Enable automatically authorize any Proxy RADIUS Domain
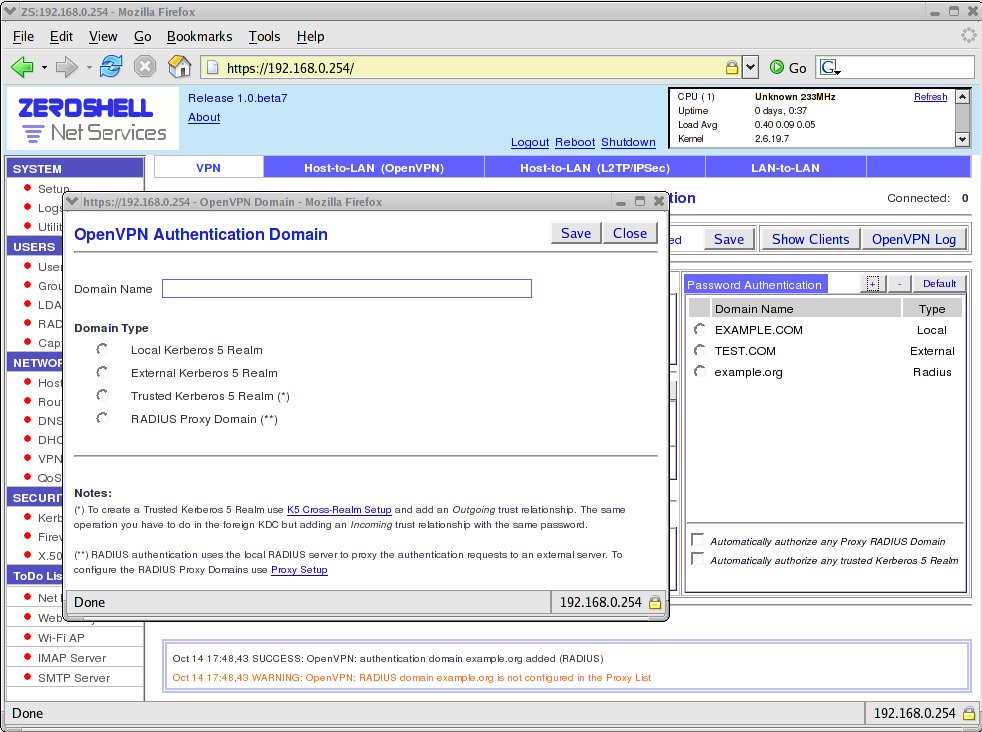 click(697, 540)
